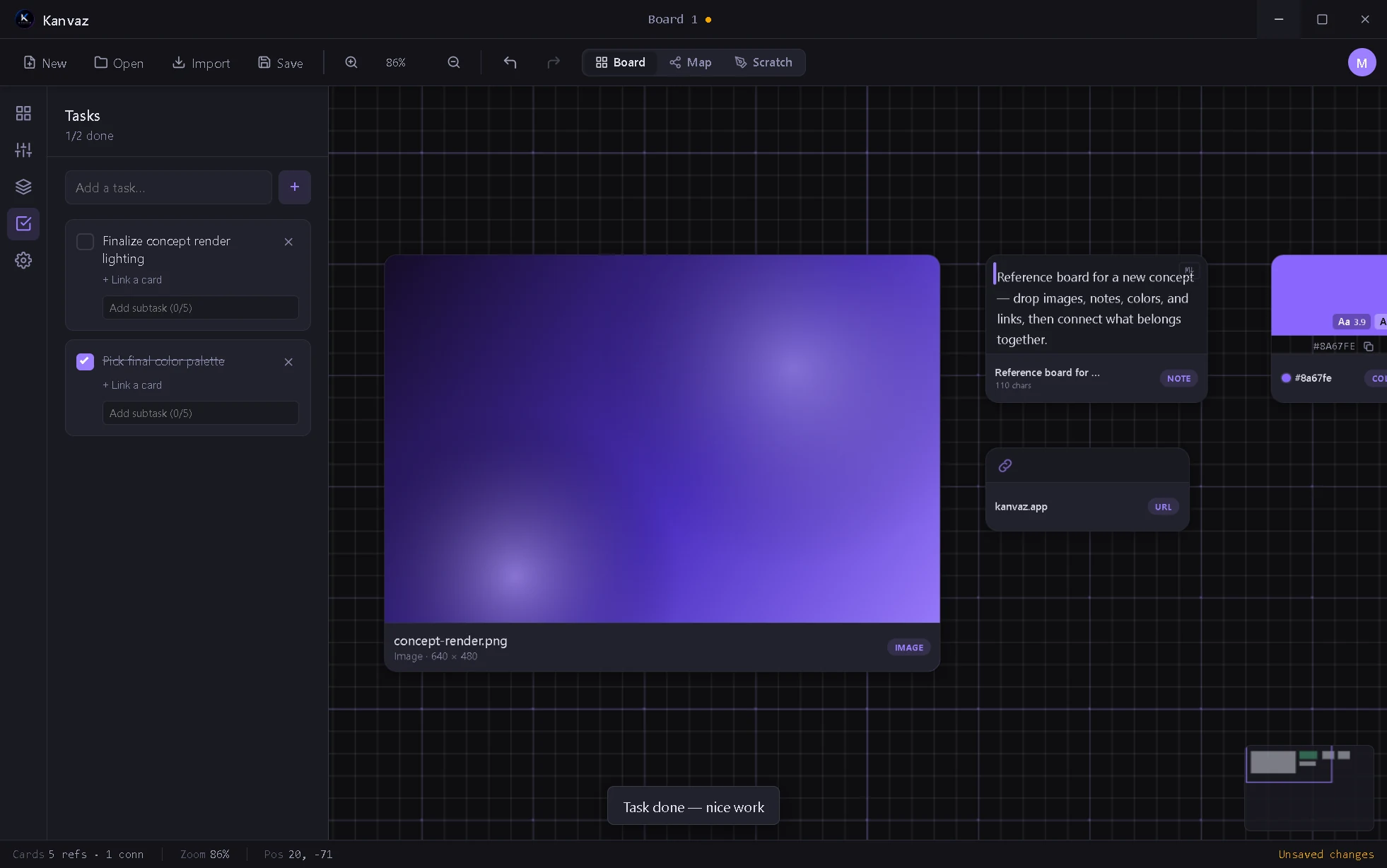
Task: Switch to Scratch view tab
Action: click(763, 62)
